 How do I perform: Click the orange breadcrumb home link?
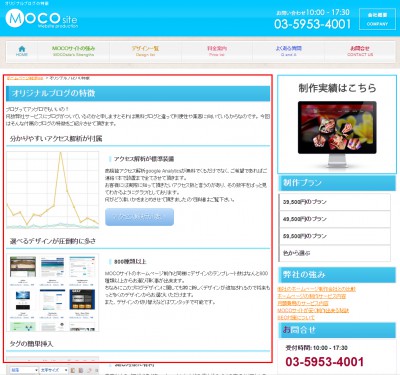pyautogui.click(x=25, y=78)
